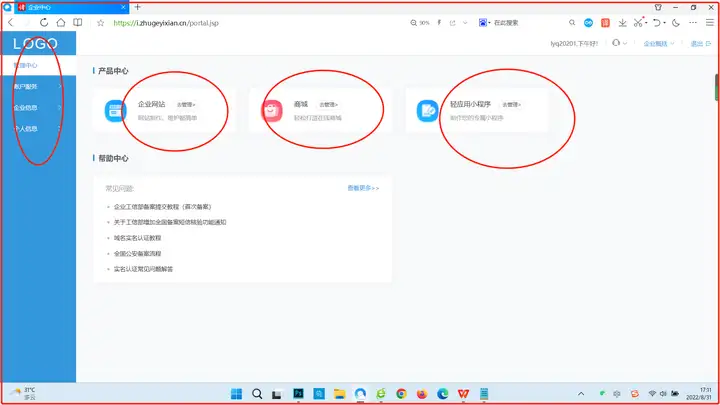
Task: Click the scissors screenshot tool icon
Action: 638,22
